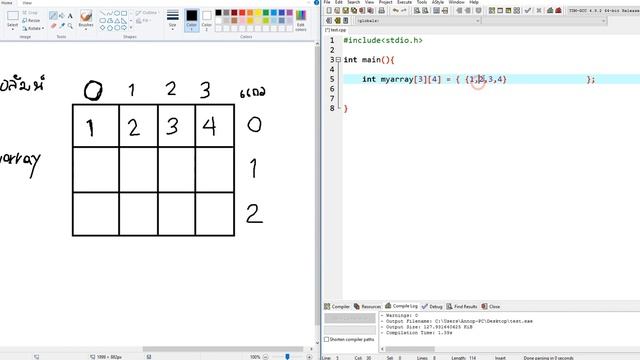
Task: Open the (globals) class combo box
Action: pyautogui.click(x=418, y=20)
